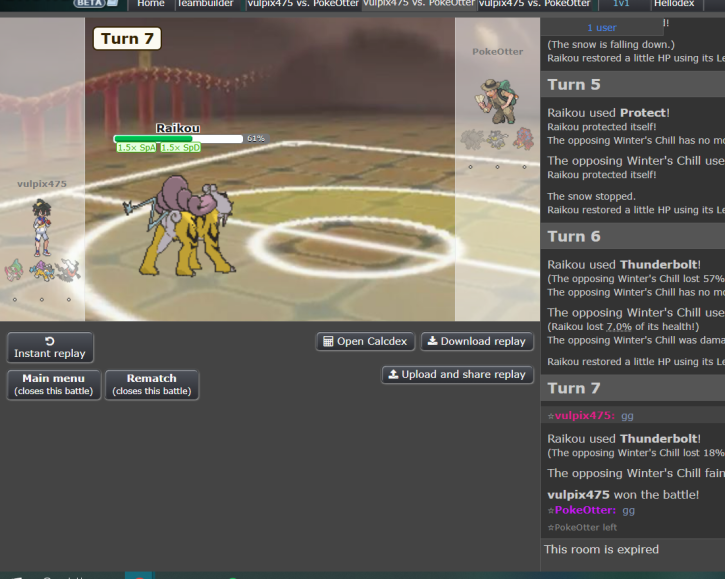Open the battle tab next to Teambuilder
This screenshot has width=725, height=579.
[303, 4]
